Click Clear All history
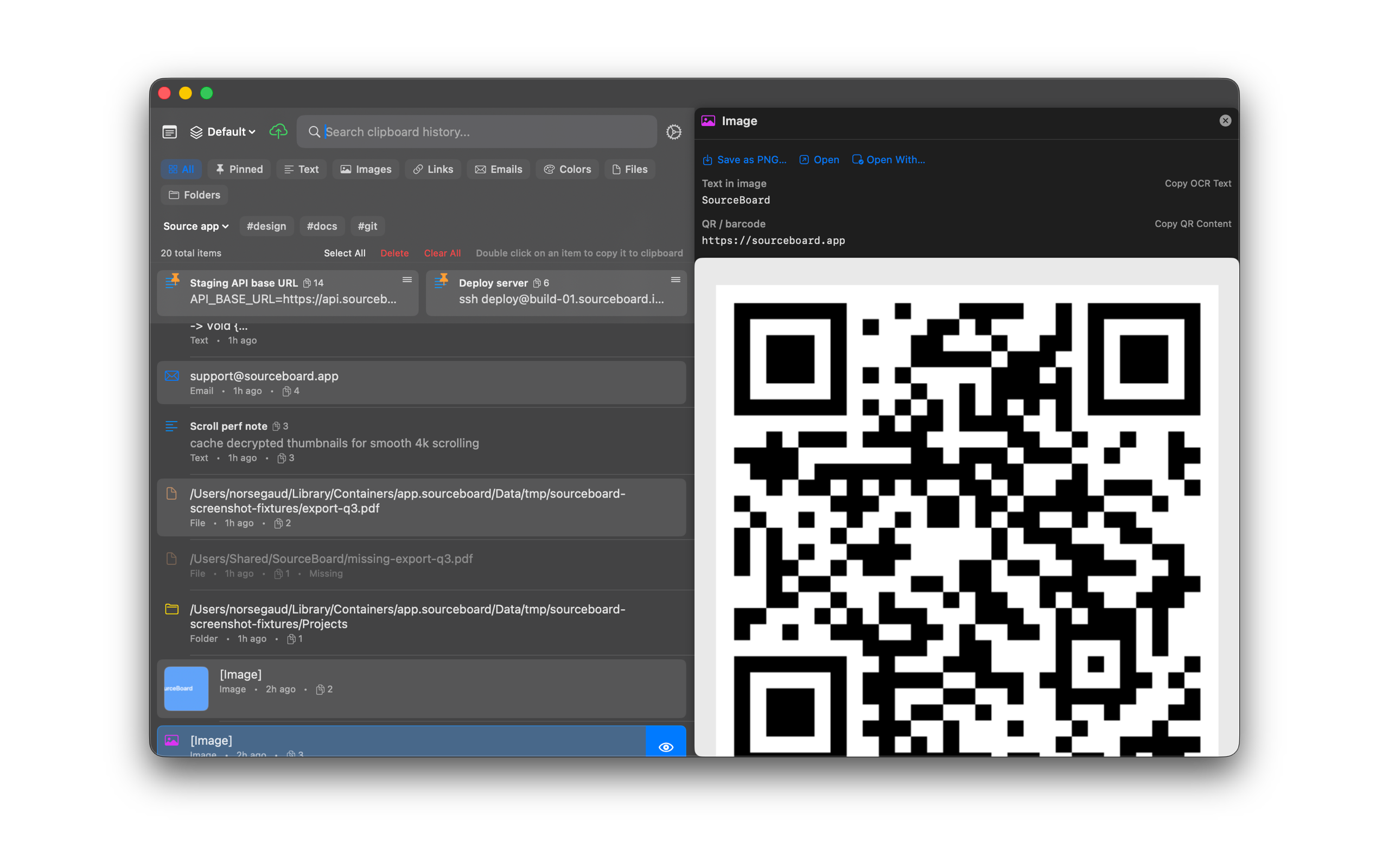 pos(442,253)
